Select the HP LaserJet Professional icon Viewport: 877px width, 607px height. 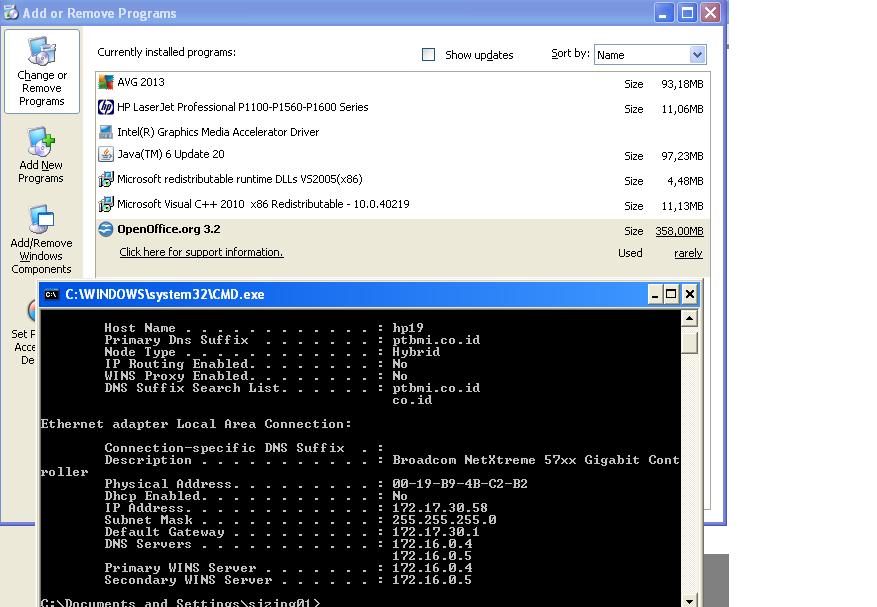106,108
